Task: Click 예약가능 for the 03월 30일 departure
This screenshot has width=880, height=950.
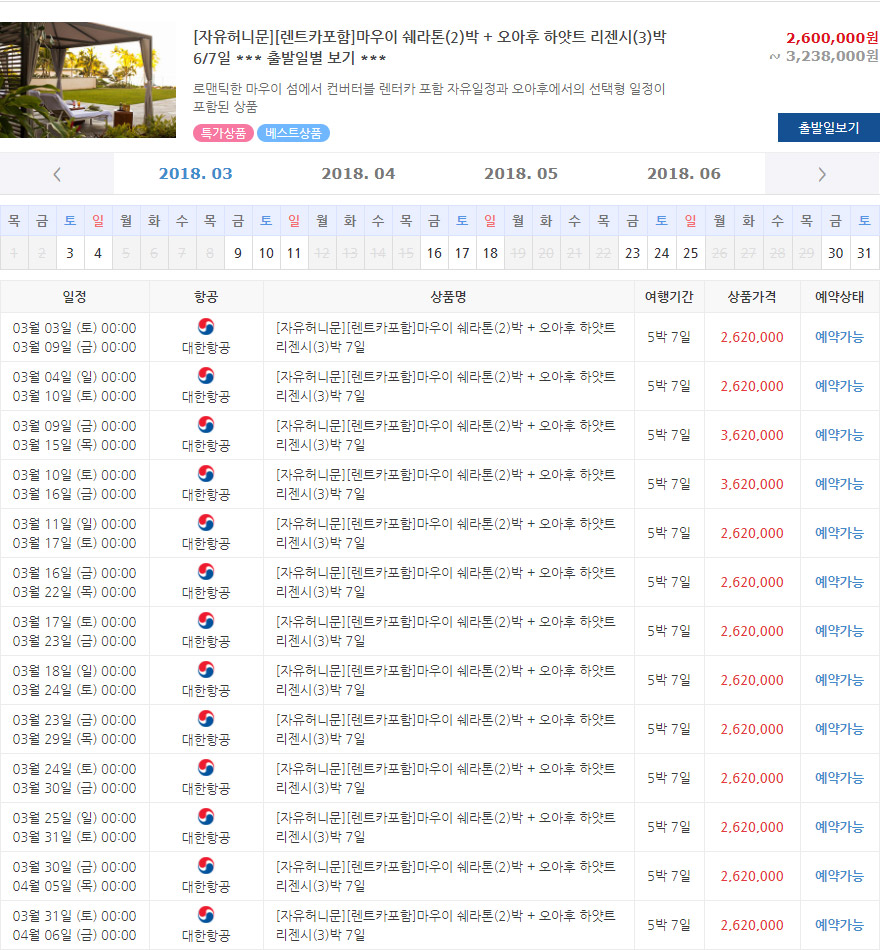Action: pos(839,876)
